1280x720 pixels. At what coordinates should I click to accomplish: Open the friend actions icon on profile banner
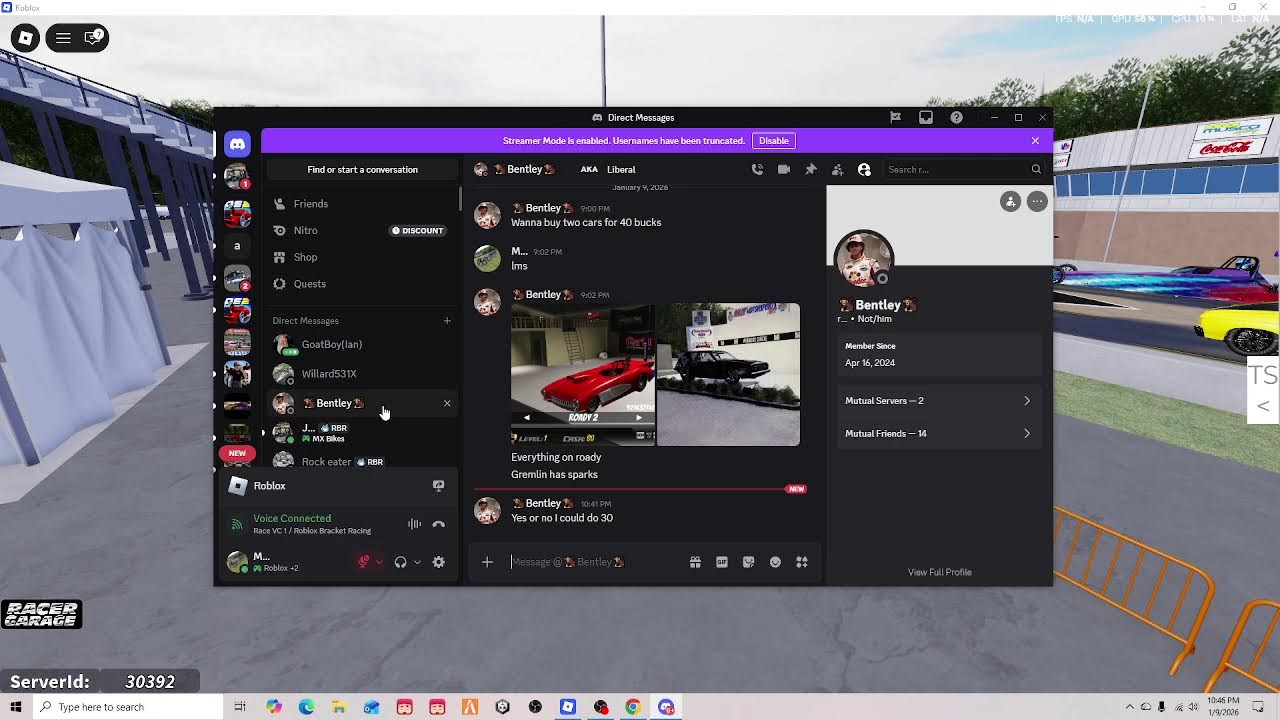click(1011, 202)
